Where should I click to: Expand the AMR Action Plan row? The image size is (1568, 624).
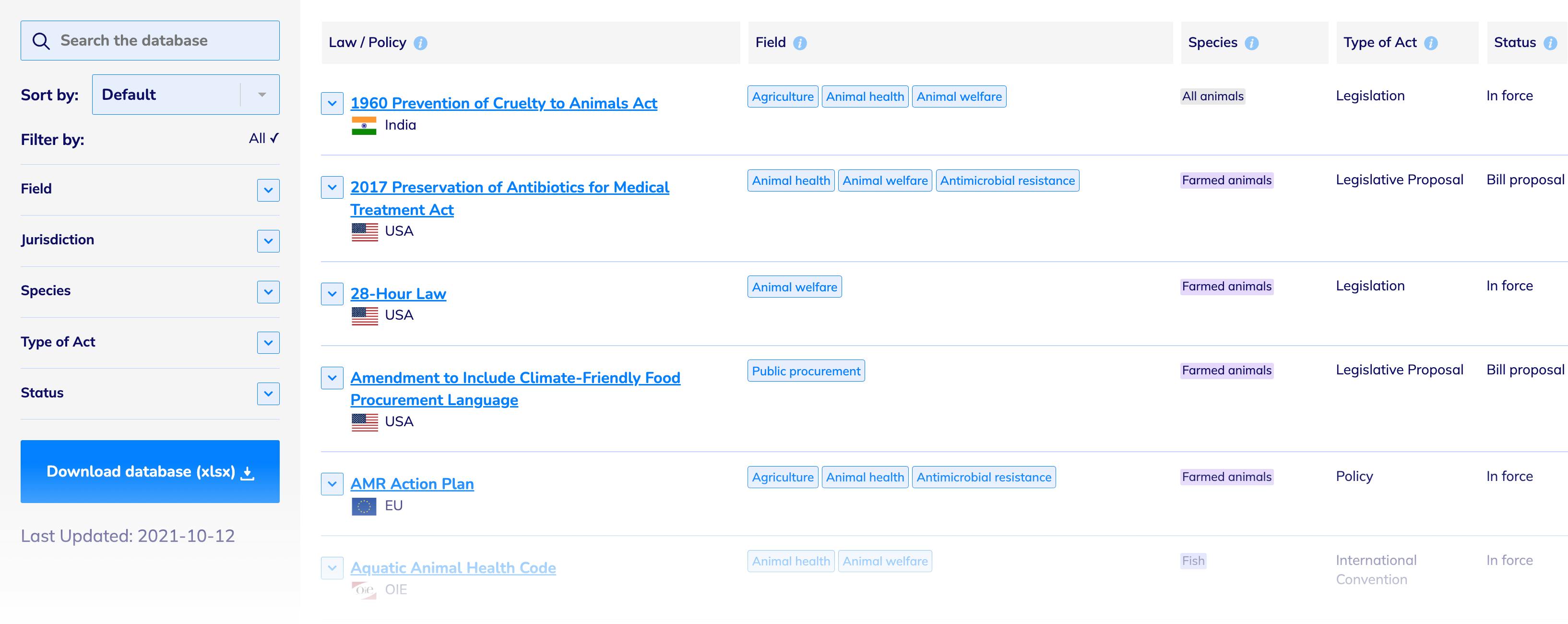pyautogui.click(x=332, y=484)
